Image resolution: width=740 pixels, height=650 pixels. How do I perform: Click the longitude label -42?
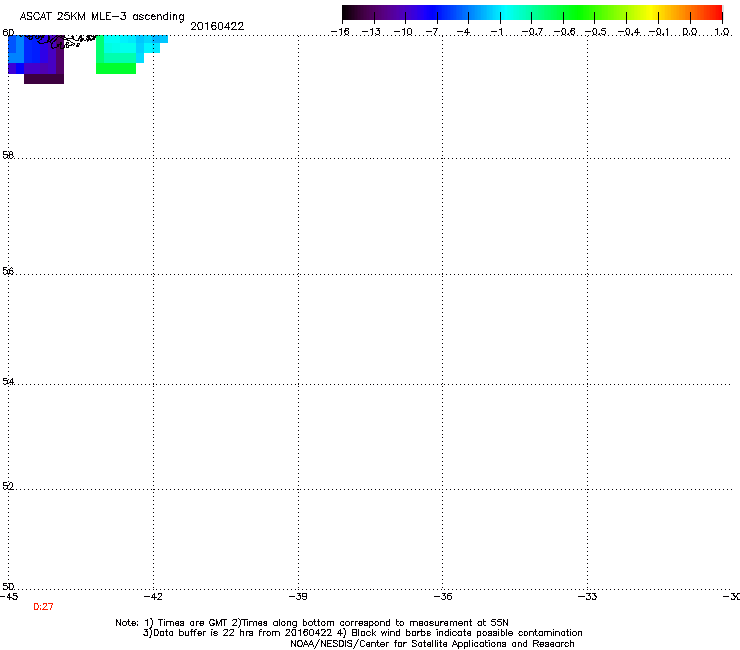[153, 597]
